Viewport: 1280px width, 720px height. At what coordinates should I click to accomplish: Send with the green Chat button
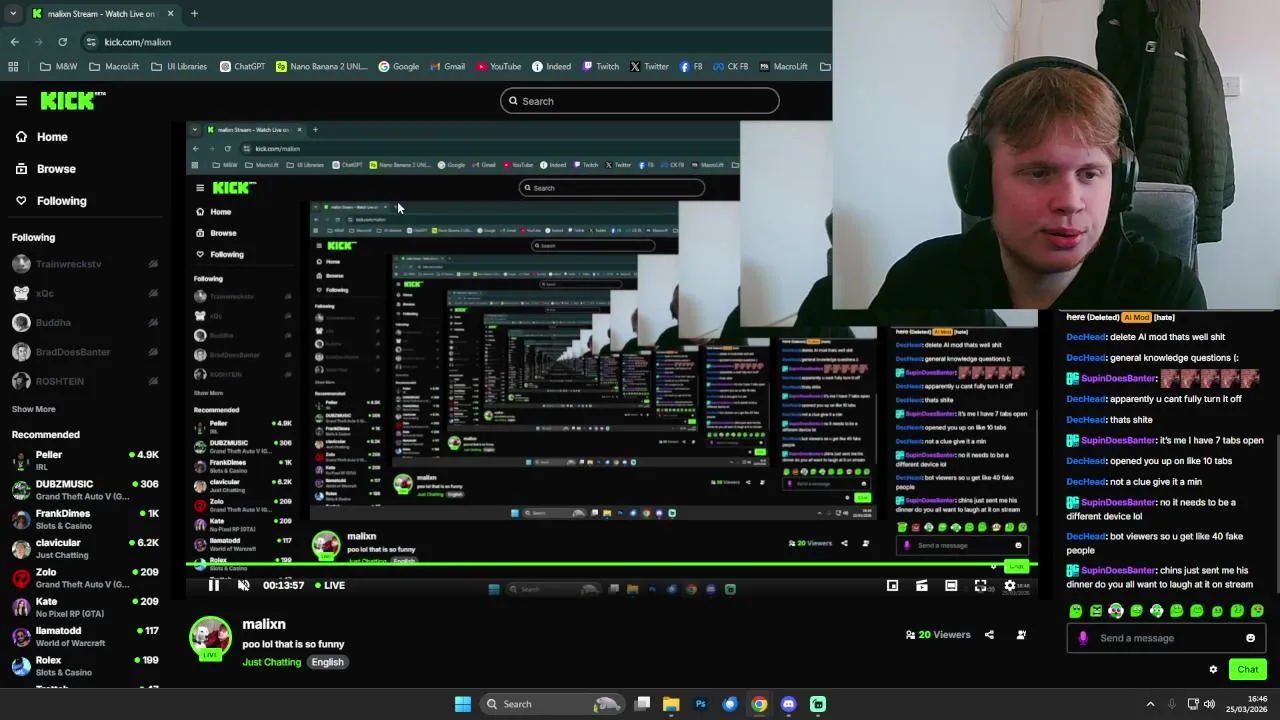[1247, 669]
